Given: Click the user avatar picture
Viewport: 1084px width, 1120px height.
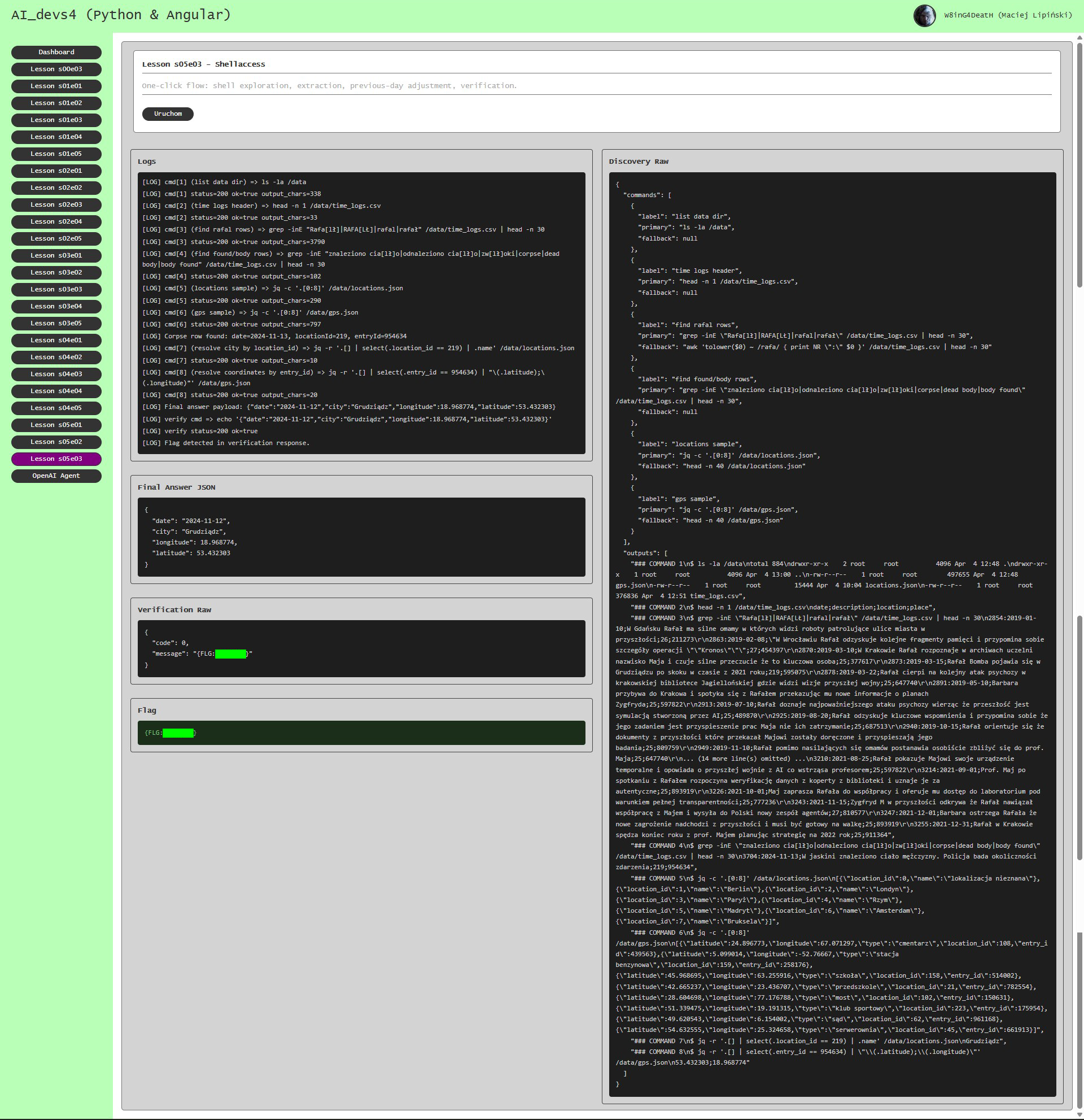Looking at the screenshot, I should point(924,15).
